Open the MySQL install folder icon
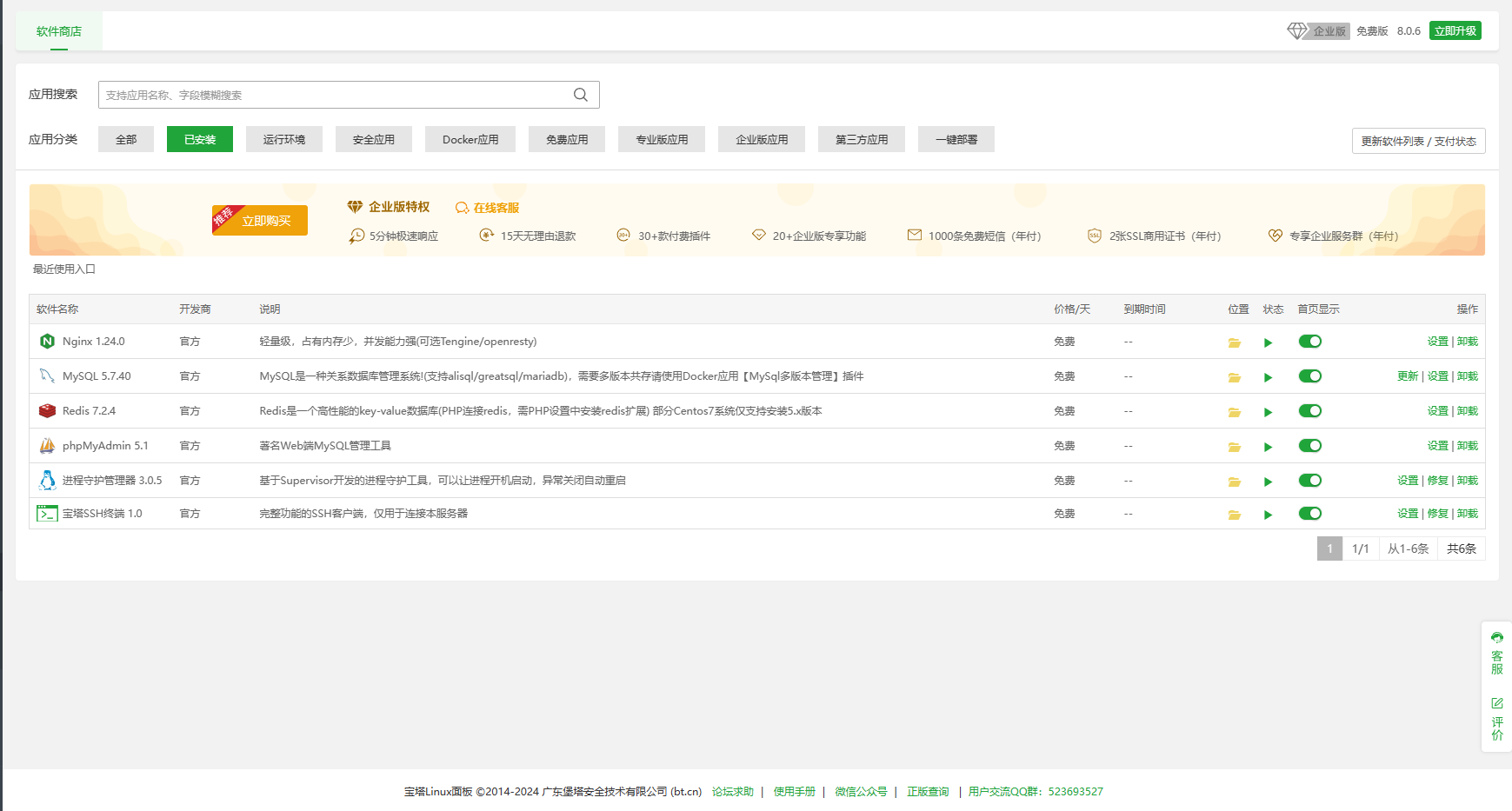Screen dimensions: 1512x811 (x=1234, y=377)
